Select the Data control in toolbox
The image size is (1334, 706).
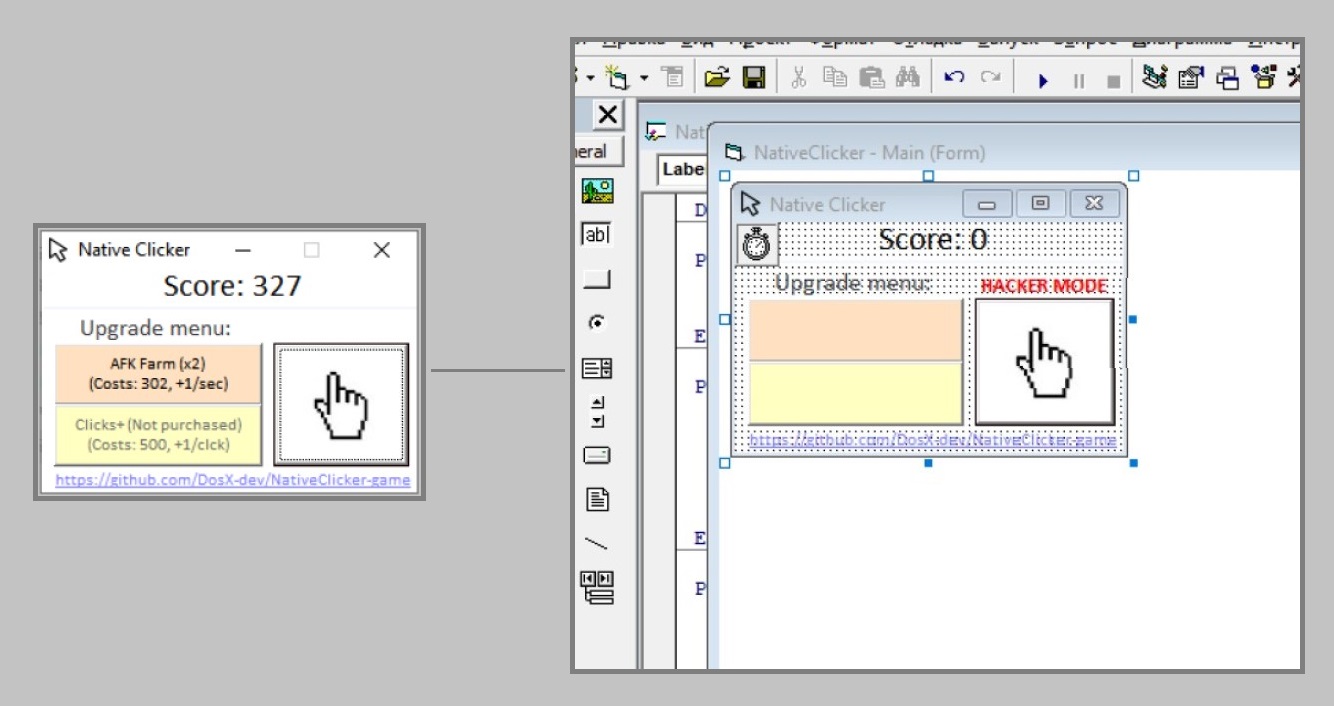point(598,588)
